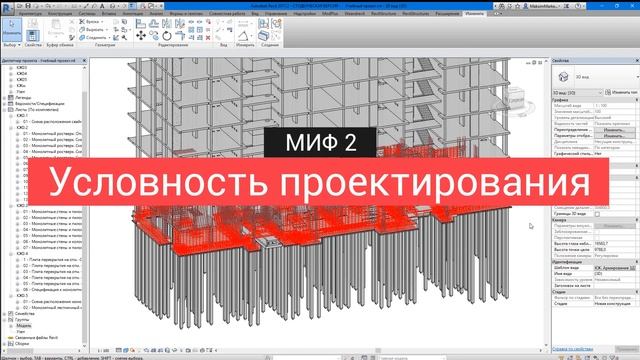Activate the Изменить (Modify) selection tool
Viewport: 640px width, 360px height.
tap(12, 29)
